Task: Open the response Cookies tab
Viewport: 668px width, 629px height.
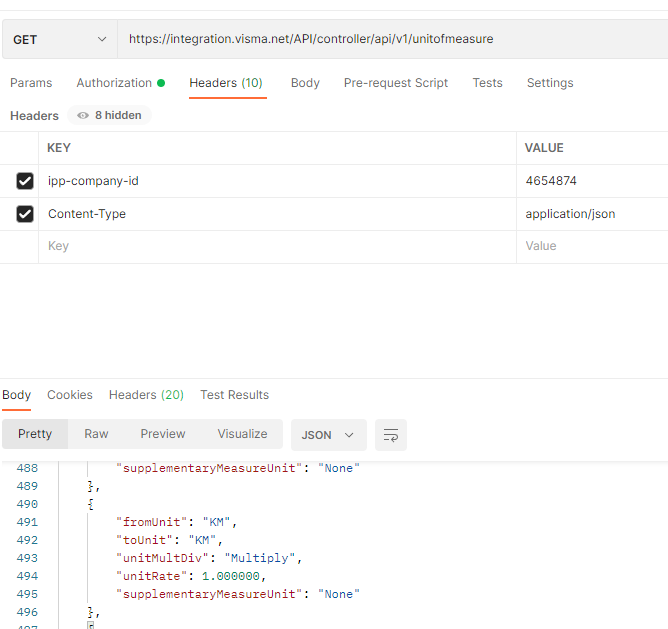Action: pos(70,395)
